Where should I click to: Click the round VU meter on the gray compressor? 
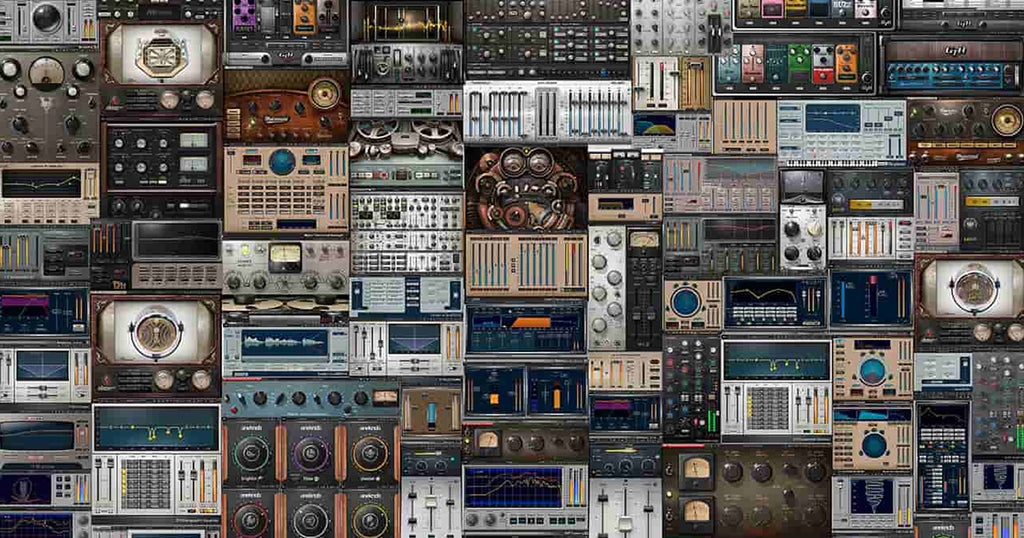(x=46, y=70)
